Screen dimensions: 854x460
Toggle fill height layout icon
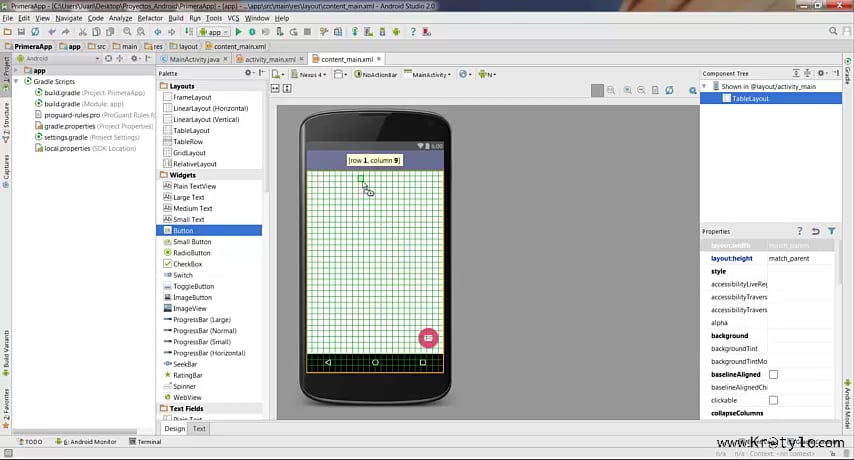coord(287,88)
